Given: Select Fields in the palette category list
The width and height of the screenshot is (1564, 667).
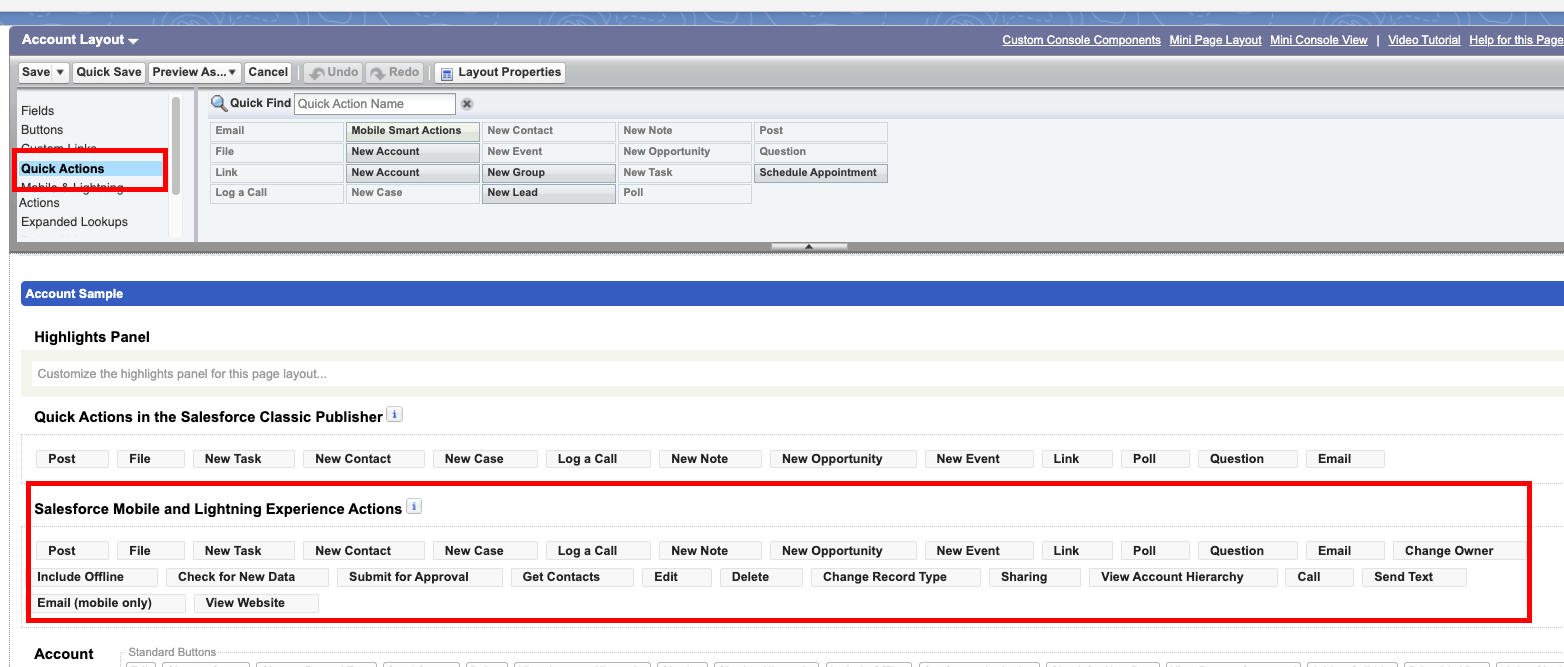Looking at the screenshot, I should pyautogui.click(x=38, y=111).
